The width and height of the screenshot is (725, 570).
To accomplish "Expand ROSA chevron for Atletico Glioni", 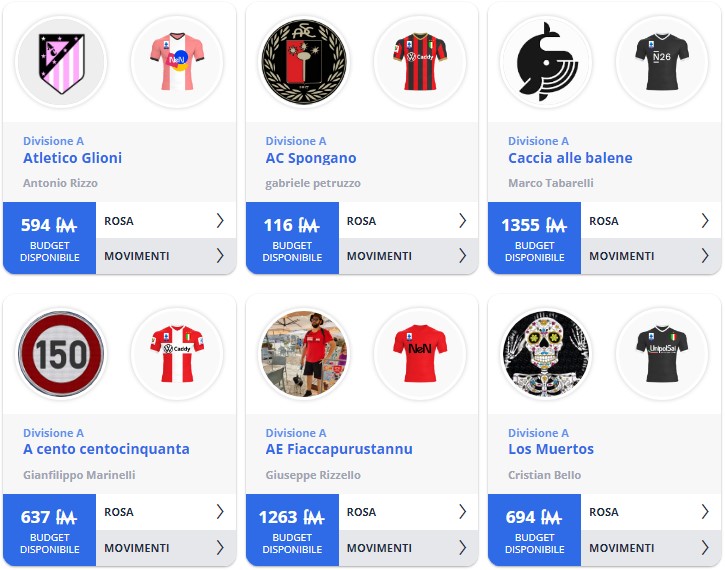I will pyautogui.click(x=220, y=221).
